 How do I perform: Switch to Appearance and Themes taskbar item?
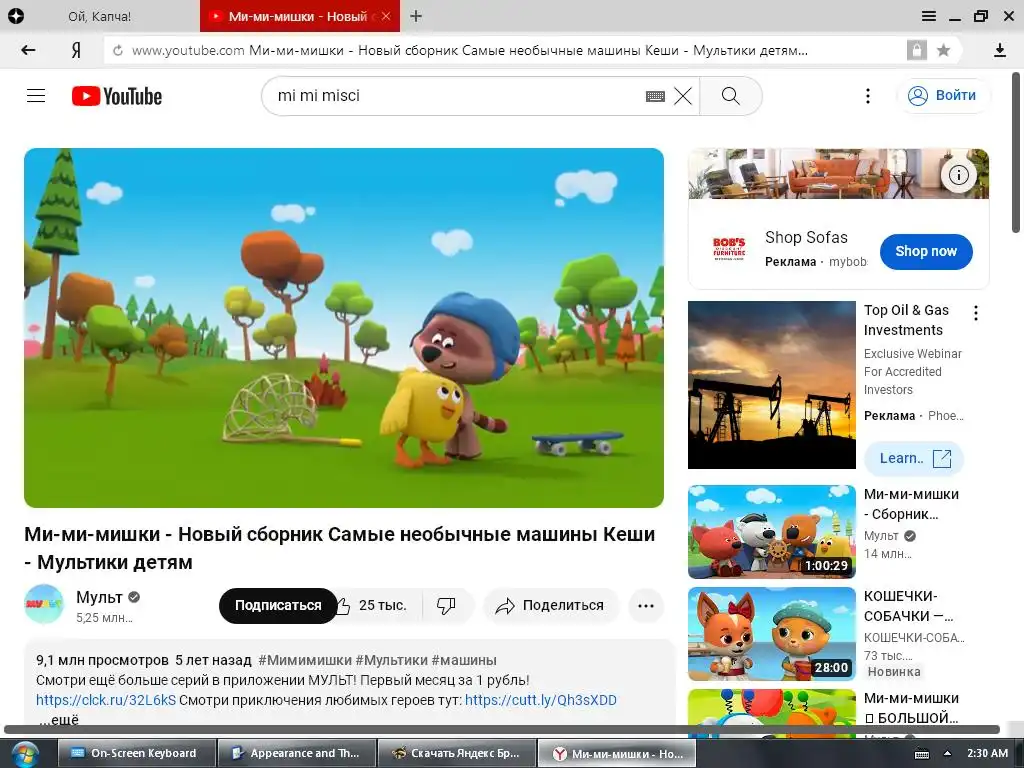click(x=296, y=753)
